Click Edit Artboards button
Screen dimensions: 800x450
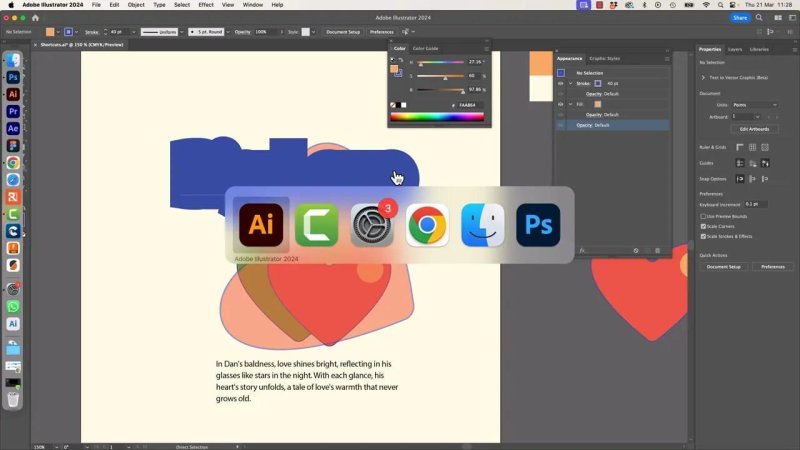click(x=755, y=129)
